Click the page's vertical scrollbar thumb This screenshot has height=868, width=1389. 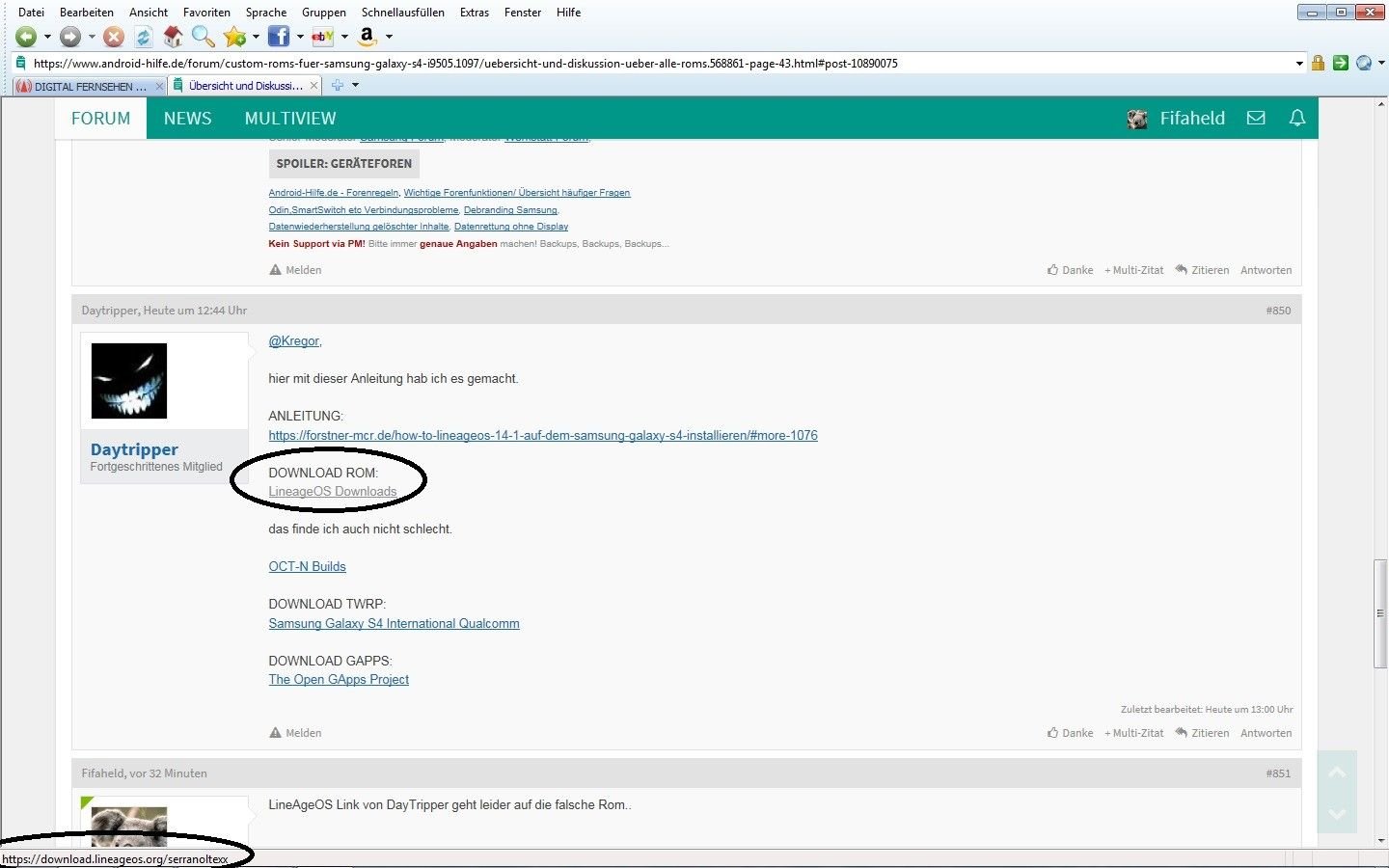(1380, 613)
